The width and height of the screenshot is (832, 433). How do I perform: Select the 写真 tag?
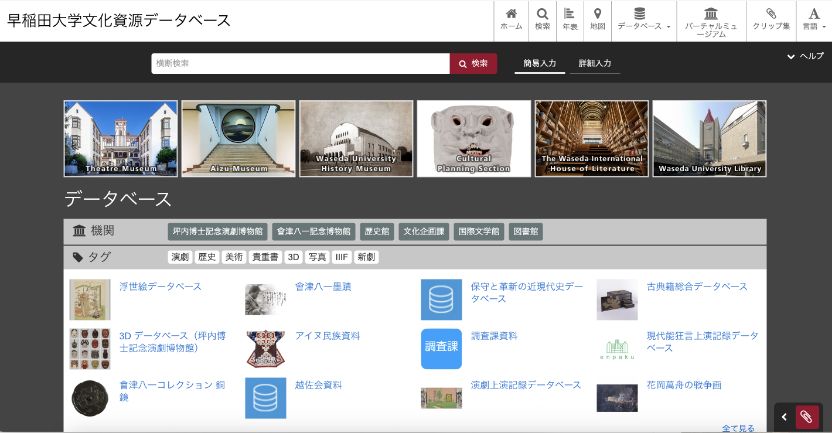(x=317, y=257)
